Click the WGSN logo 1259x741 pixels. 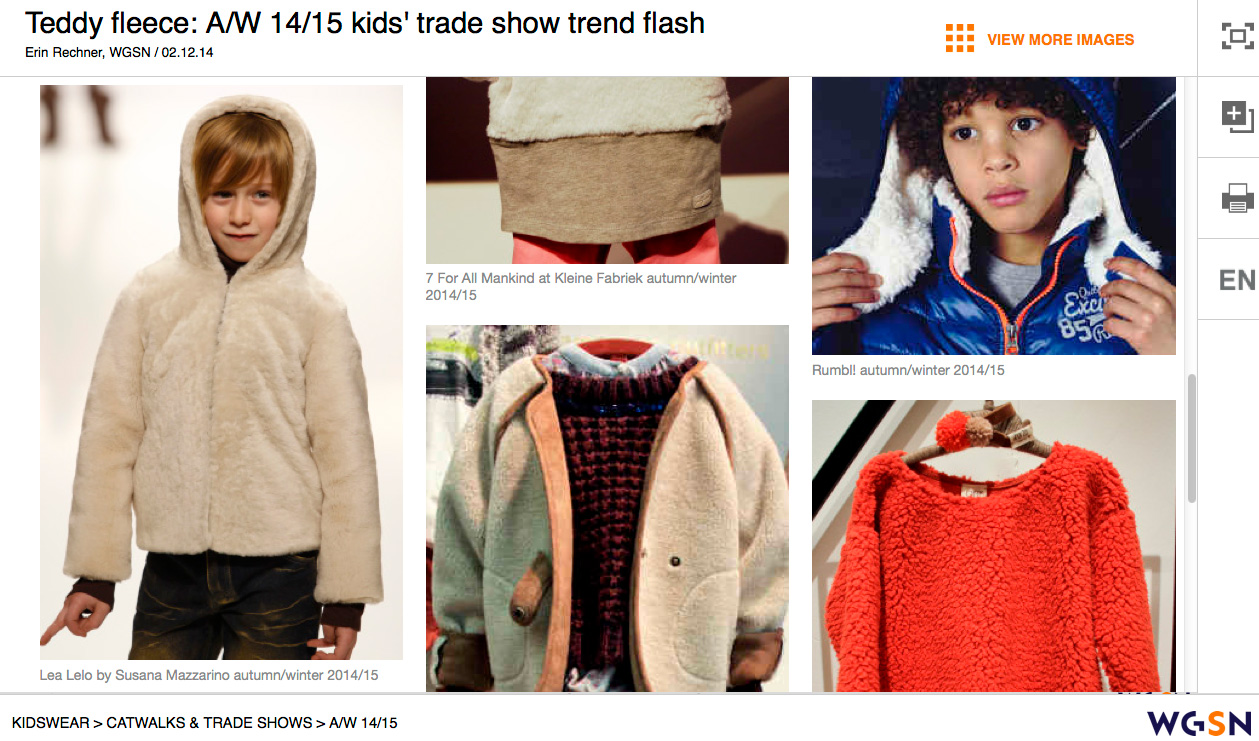point(1199,722)
